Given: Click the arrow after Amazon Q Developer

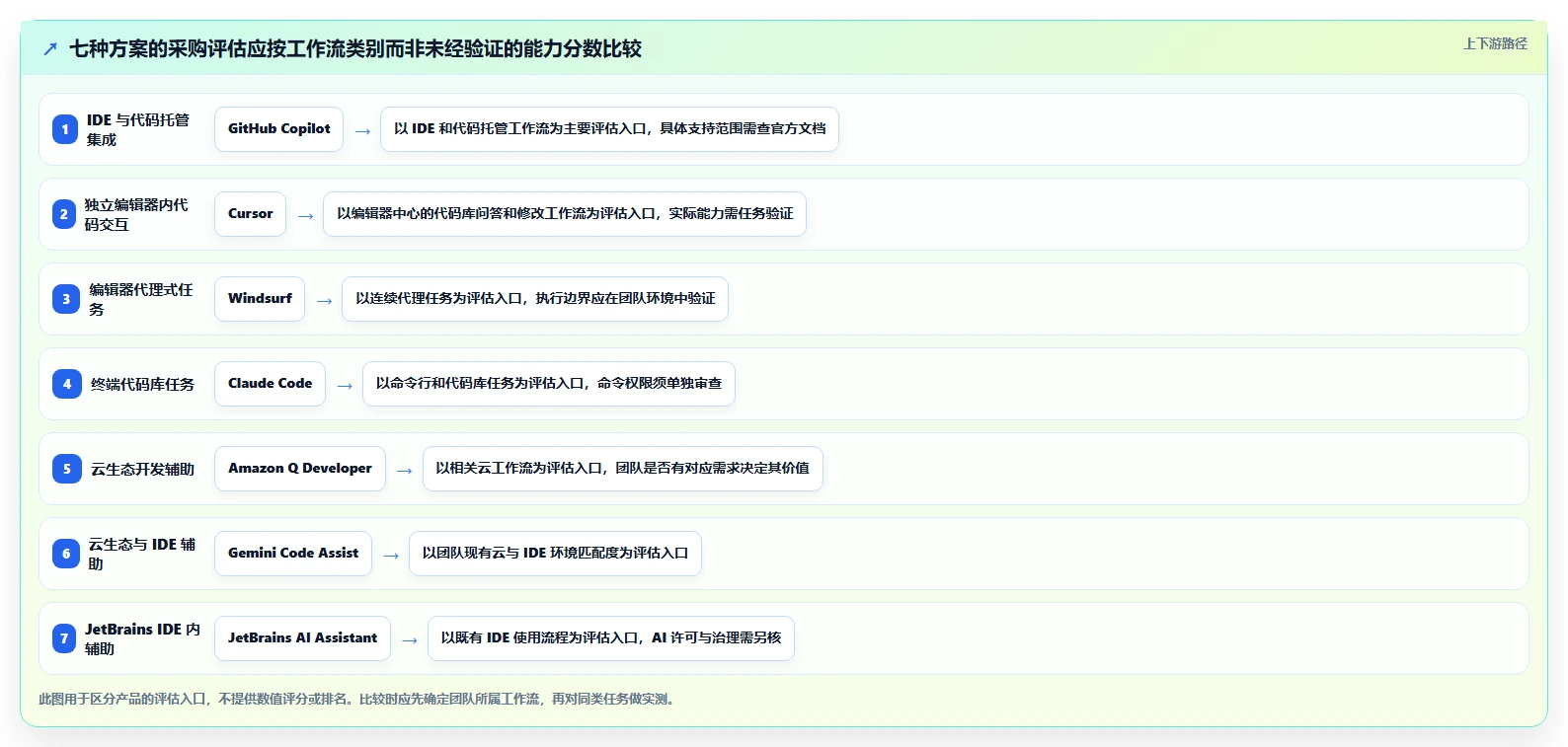Looking at the screenshot, I should point(405,471).
